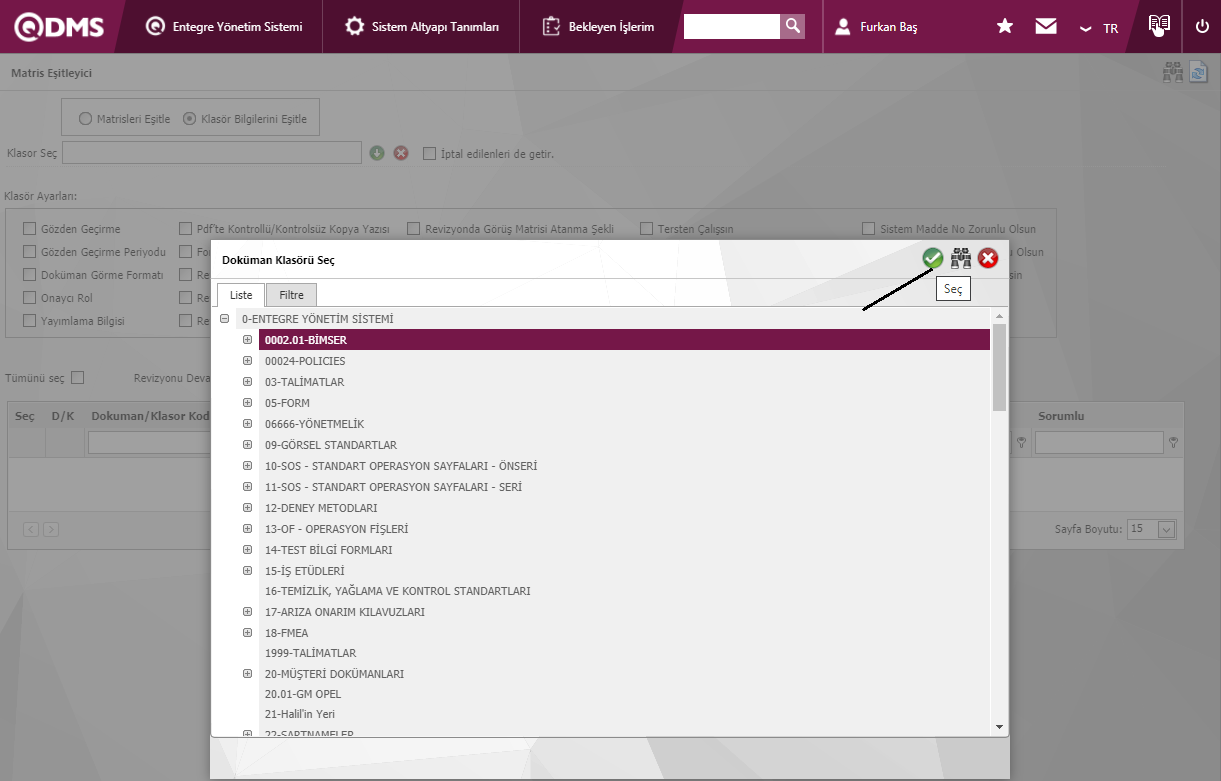Expand the 06666-YÖNETMELİK folder
This screenshot has height=781, width=1221.
click(x=247, y=424)
